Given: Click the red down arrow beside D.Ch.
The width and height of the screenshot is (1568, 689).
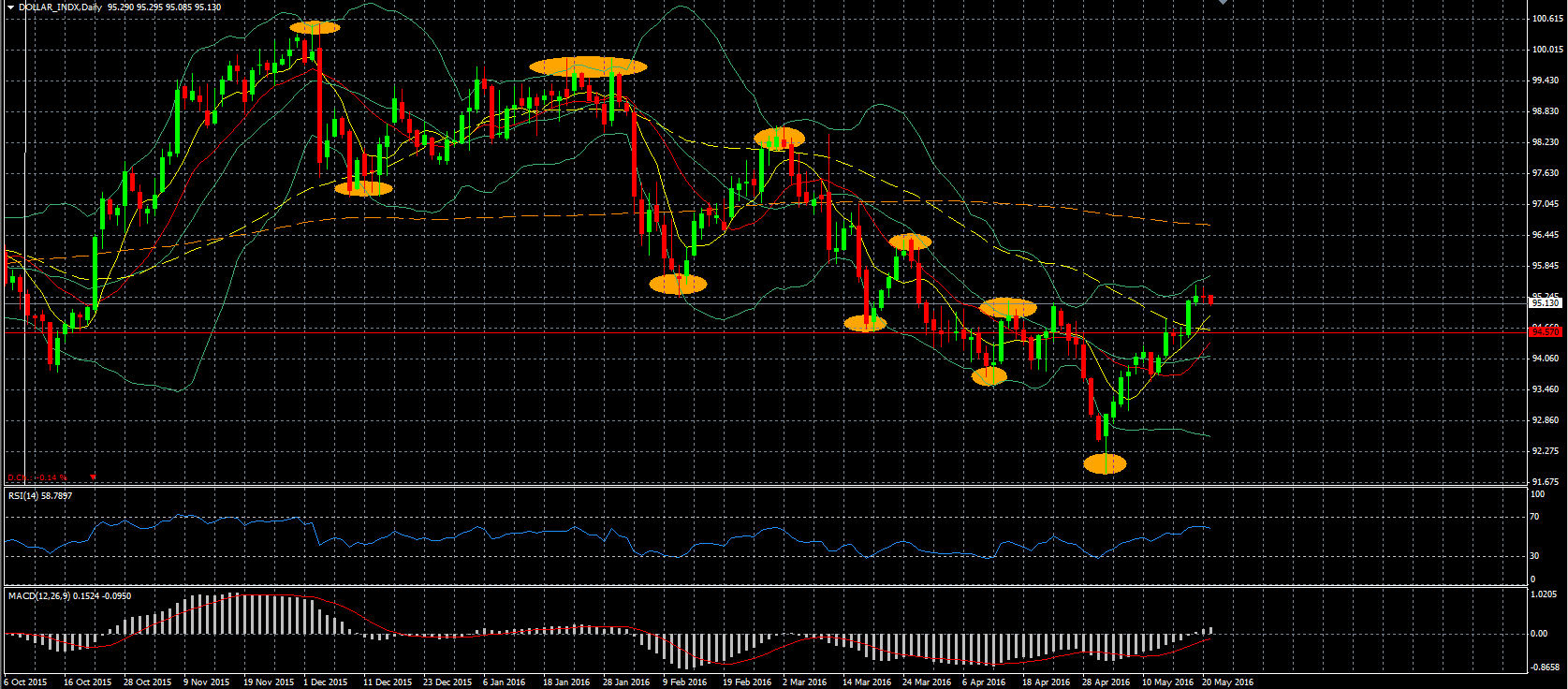Looking at the screenshot, I should coord(93,477).
